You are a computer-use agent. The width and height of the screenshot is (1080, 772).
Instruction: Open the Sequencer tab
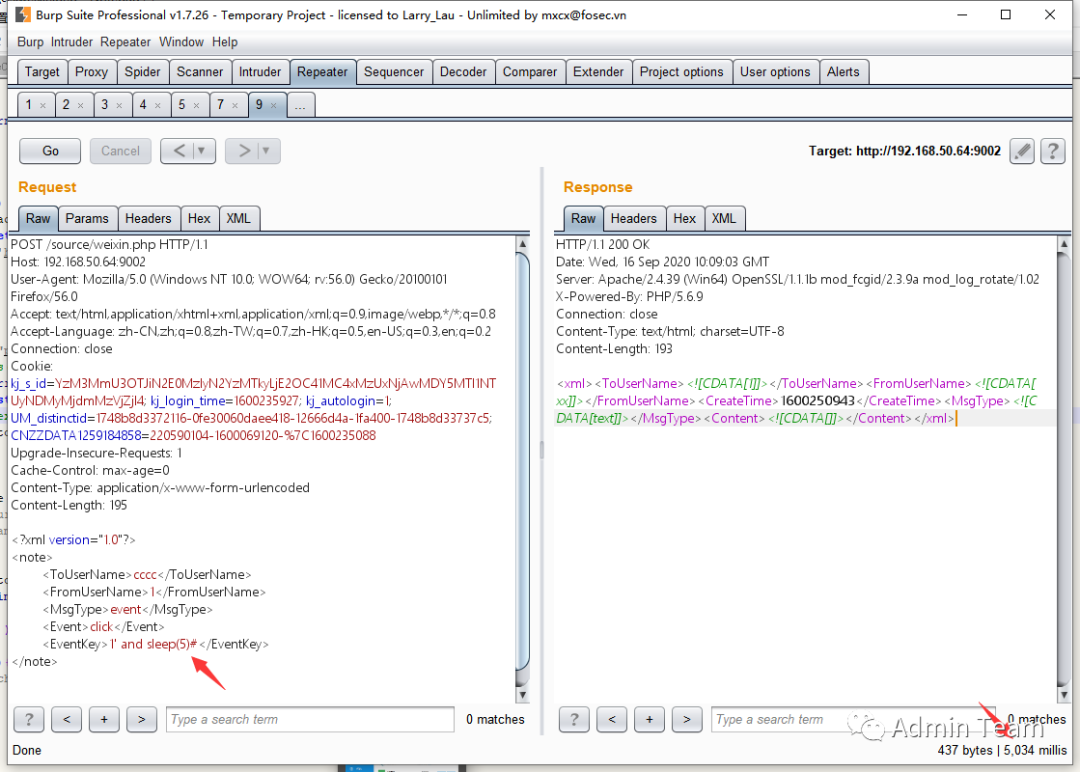(394, 72)
